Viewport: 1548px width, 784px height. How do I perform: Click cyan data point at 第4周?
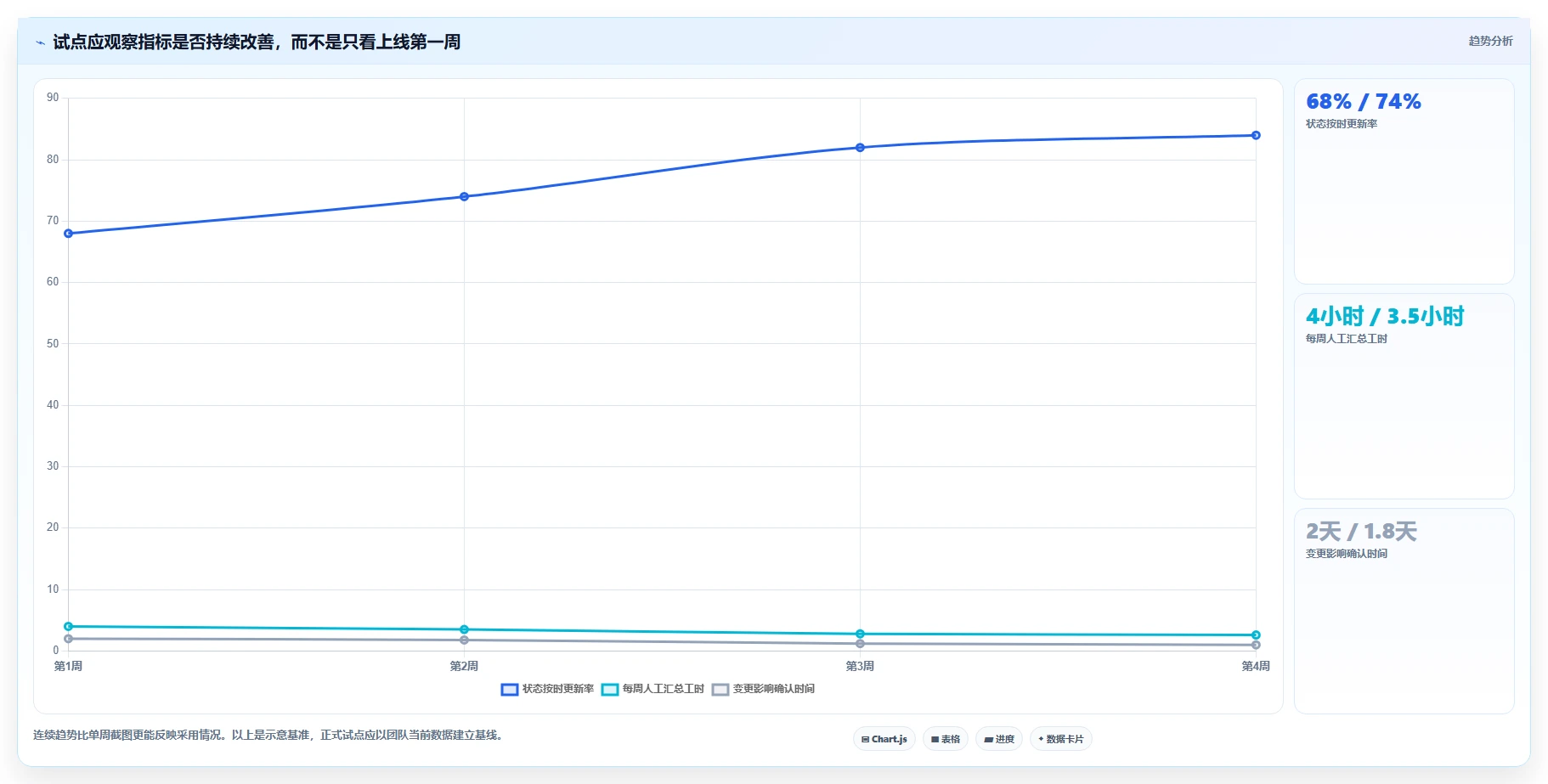click(1256, 635)
